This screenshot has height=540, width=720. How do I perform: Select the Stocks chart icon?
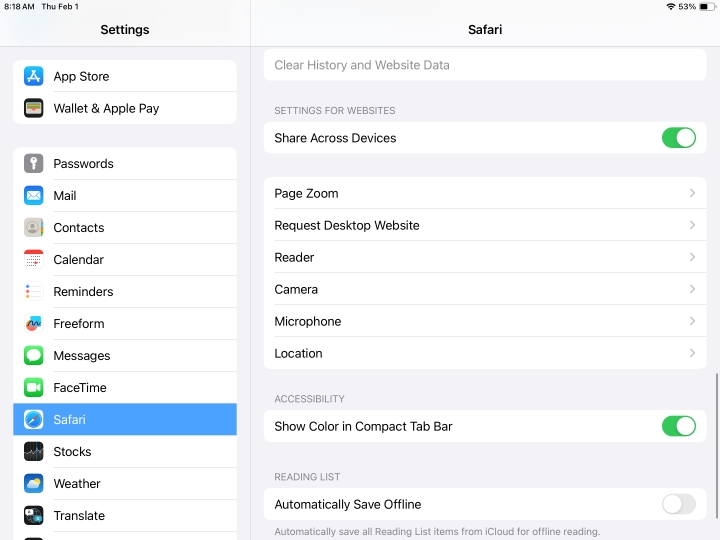(x=34, y=451)
